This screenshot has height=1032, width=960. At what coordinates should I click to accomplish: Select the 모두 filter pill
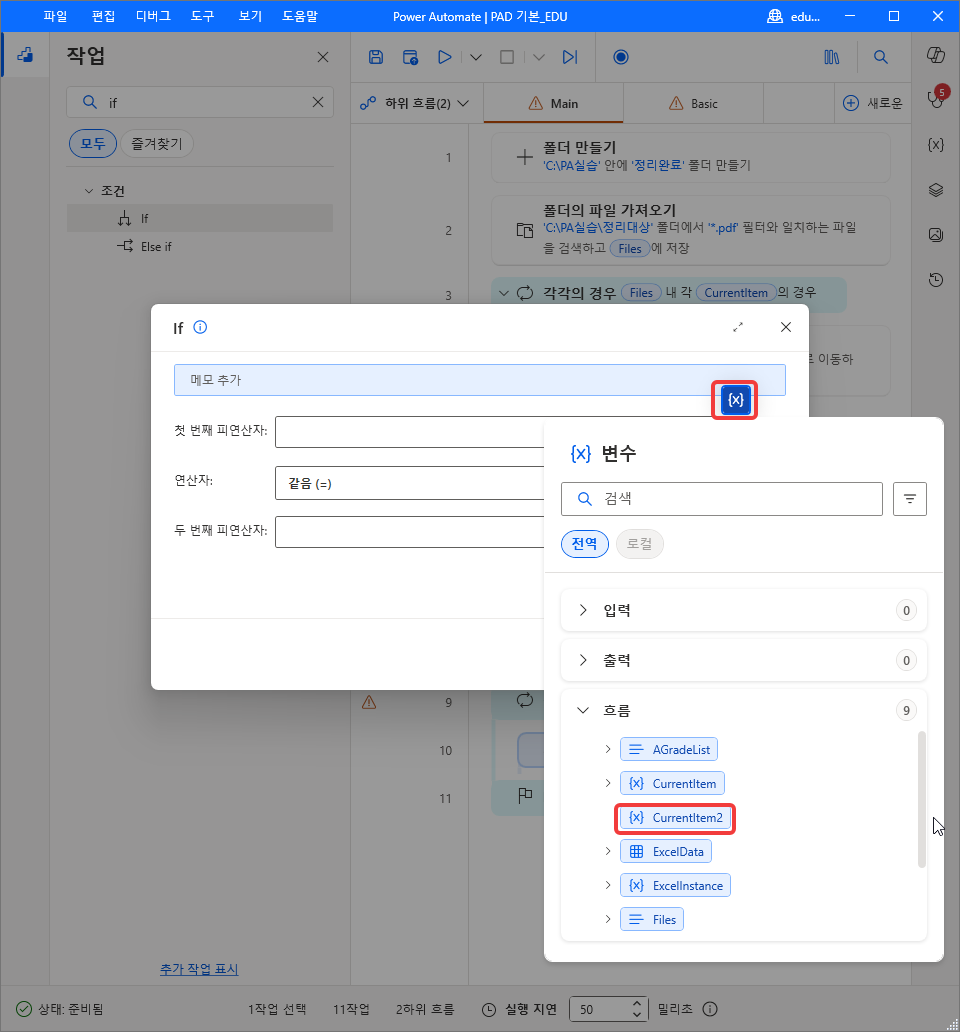[x=93, y=143]
